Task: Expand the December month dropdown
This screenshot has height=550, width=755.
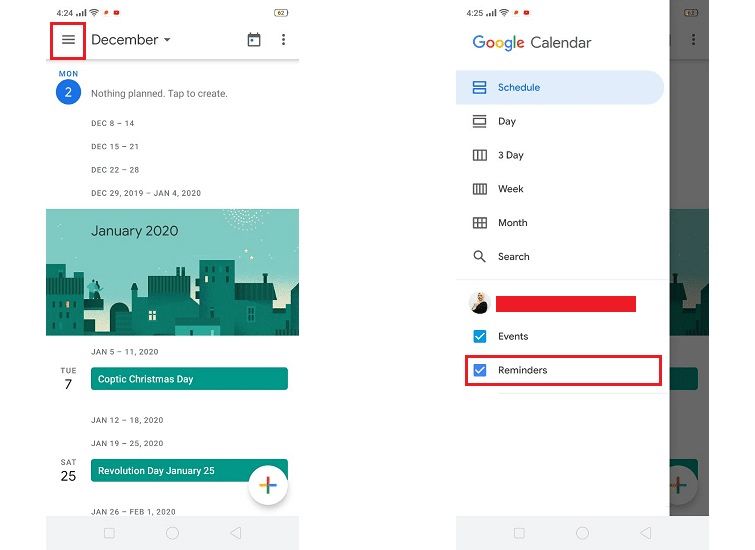Action: [x=130, y=39]
